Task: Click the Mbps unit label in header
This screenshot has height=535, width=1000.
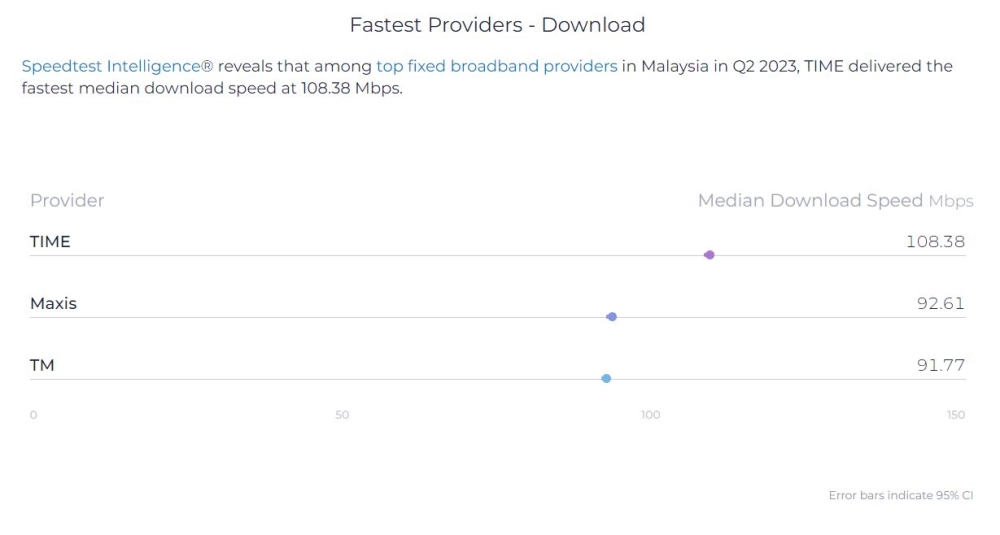Action: point(950,201)
